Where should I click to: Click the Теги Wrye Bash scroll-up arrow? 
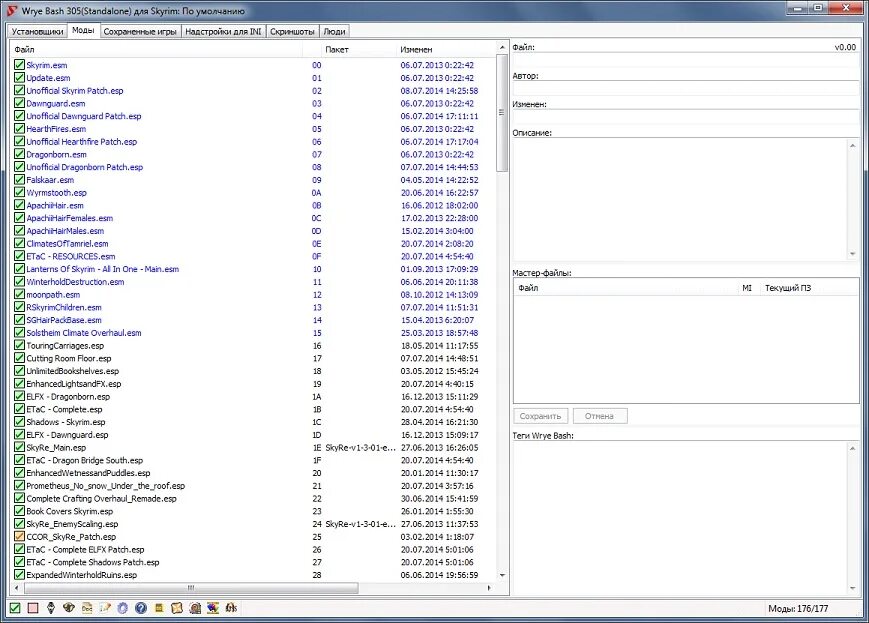[853, 448]
